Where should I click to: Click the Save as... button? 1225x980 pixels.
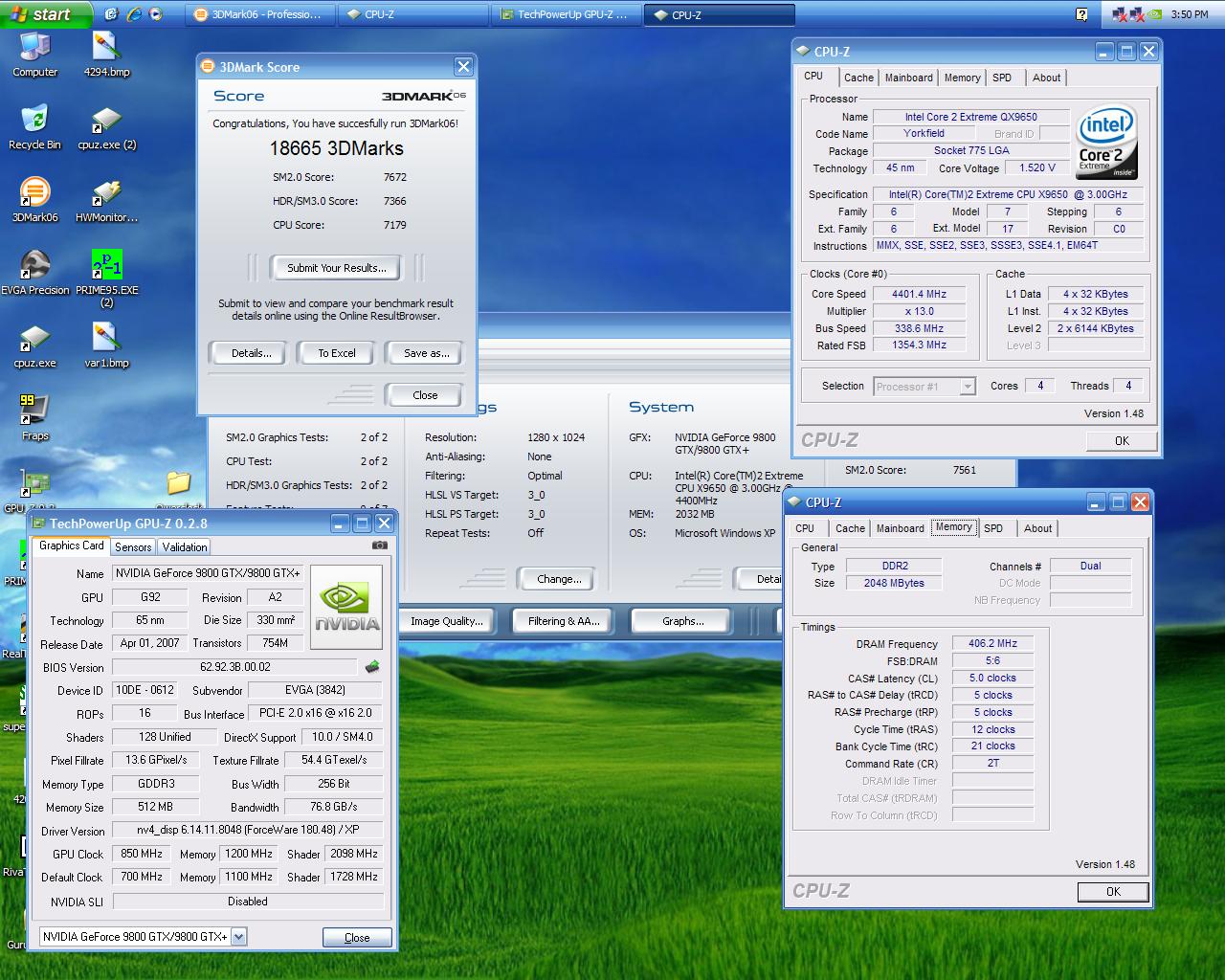click(x=426, y=353)
